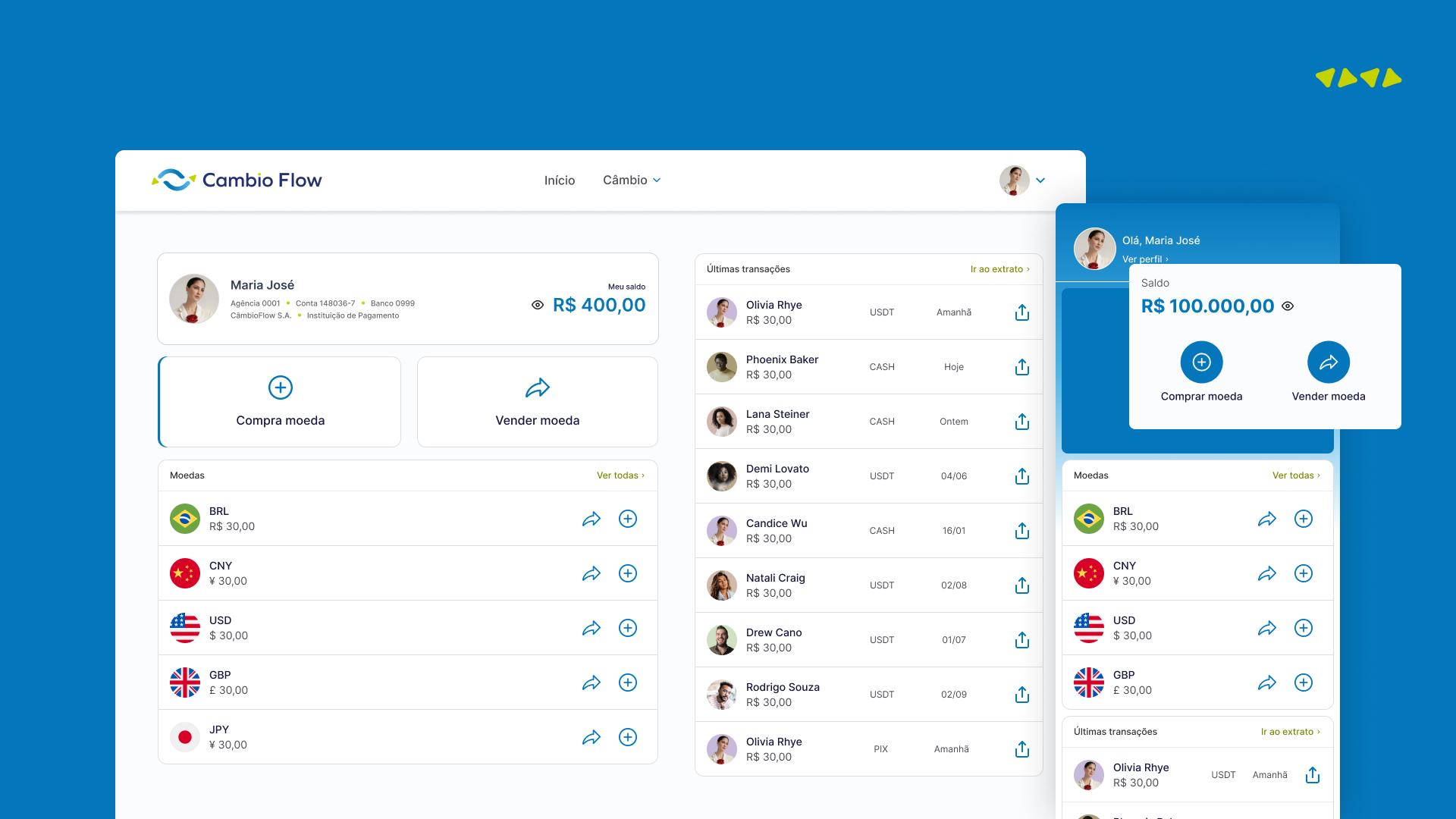Image resolution: width=1456 pixels, height=819 pixels.
Task: Sell CNY via arrow in mobile list
Action: point(1267,573)
